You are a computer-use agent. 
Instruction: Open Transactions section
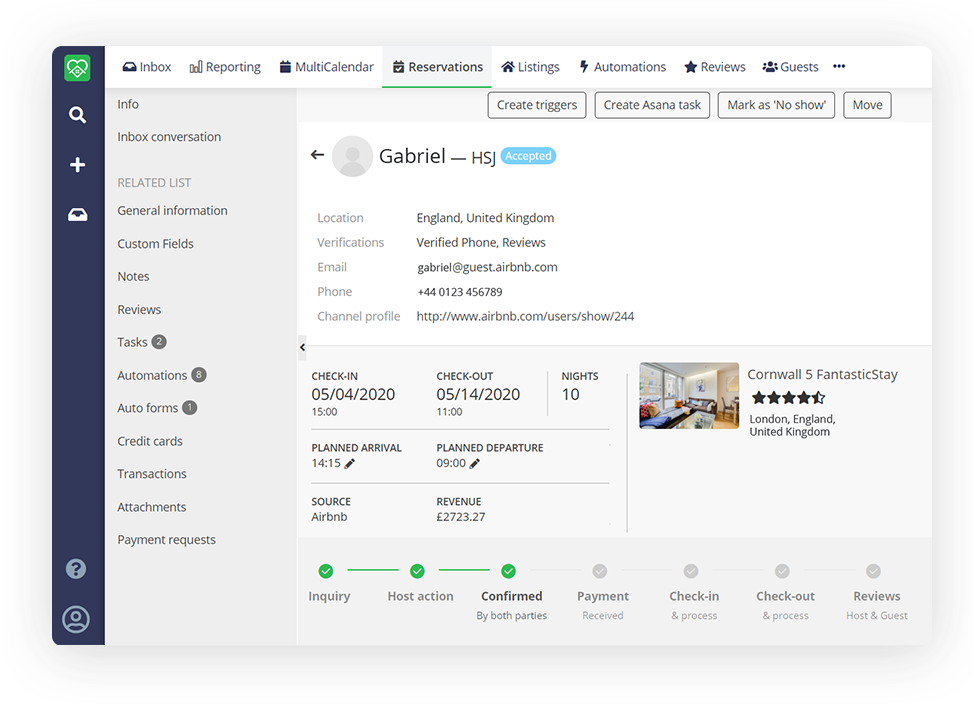click(x=151, y=474)
